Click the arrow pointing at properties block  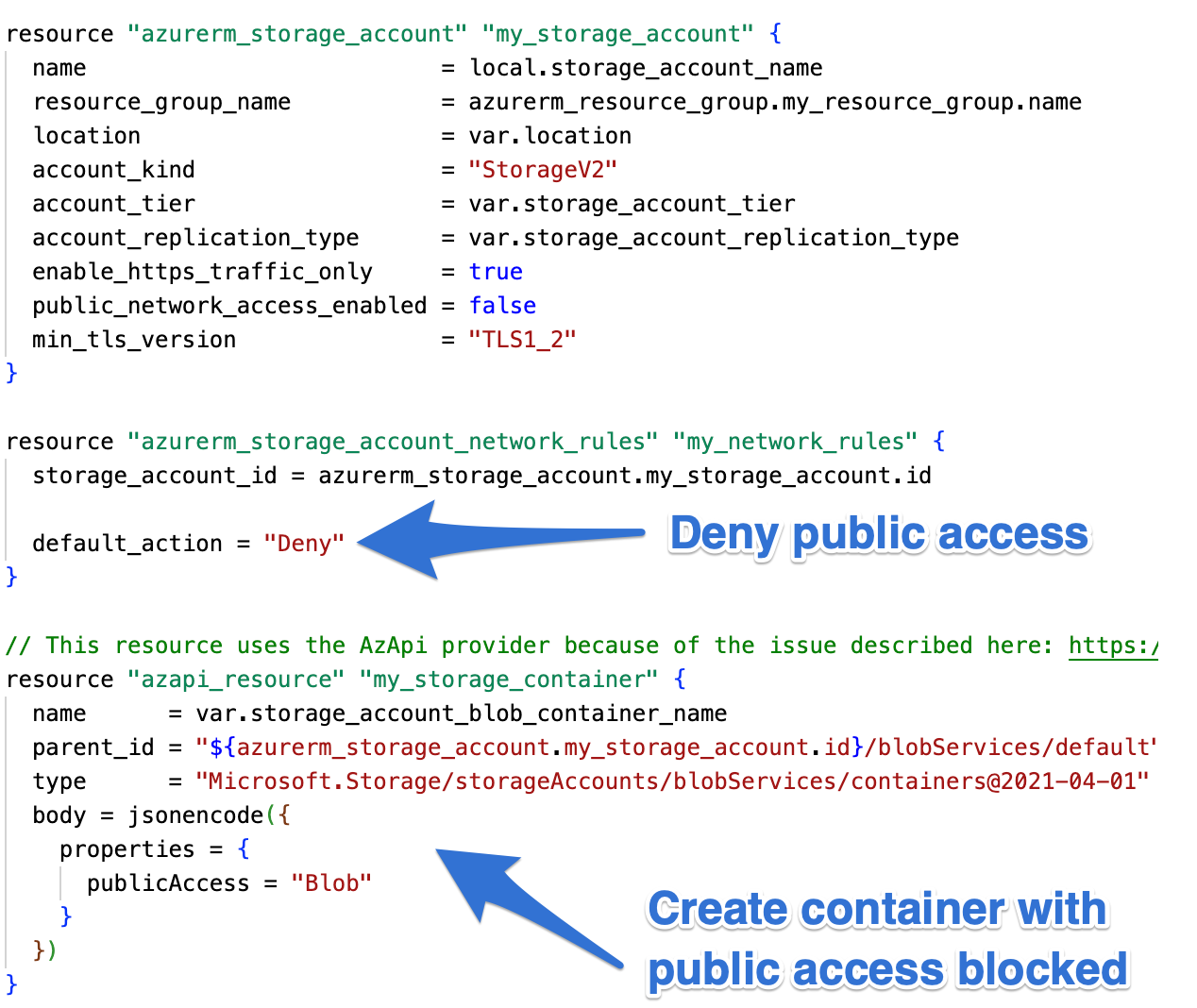(x=529, y=906)
